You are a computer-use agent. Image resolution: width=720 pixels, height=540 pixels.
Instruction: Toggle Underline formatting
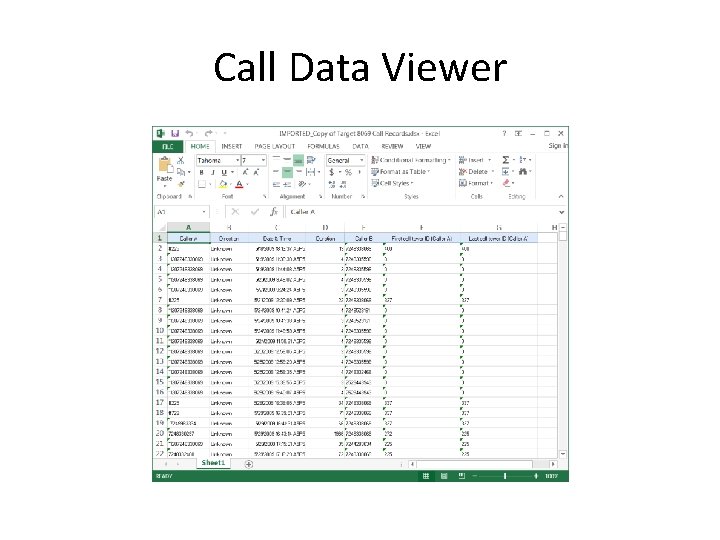pos(224,172)
